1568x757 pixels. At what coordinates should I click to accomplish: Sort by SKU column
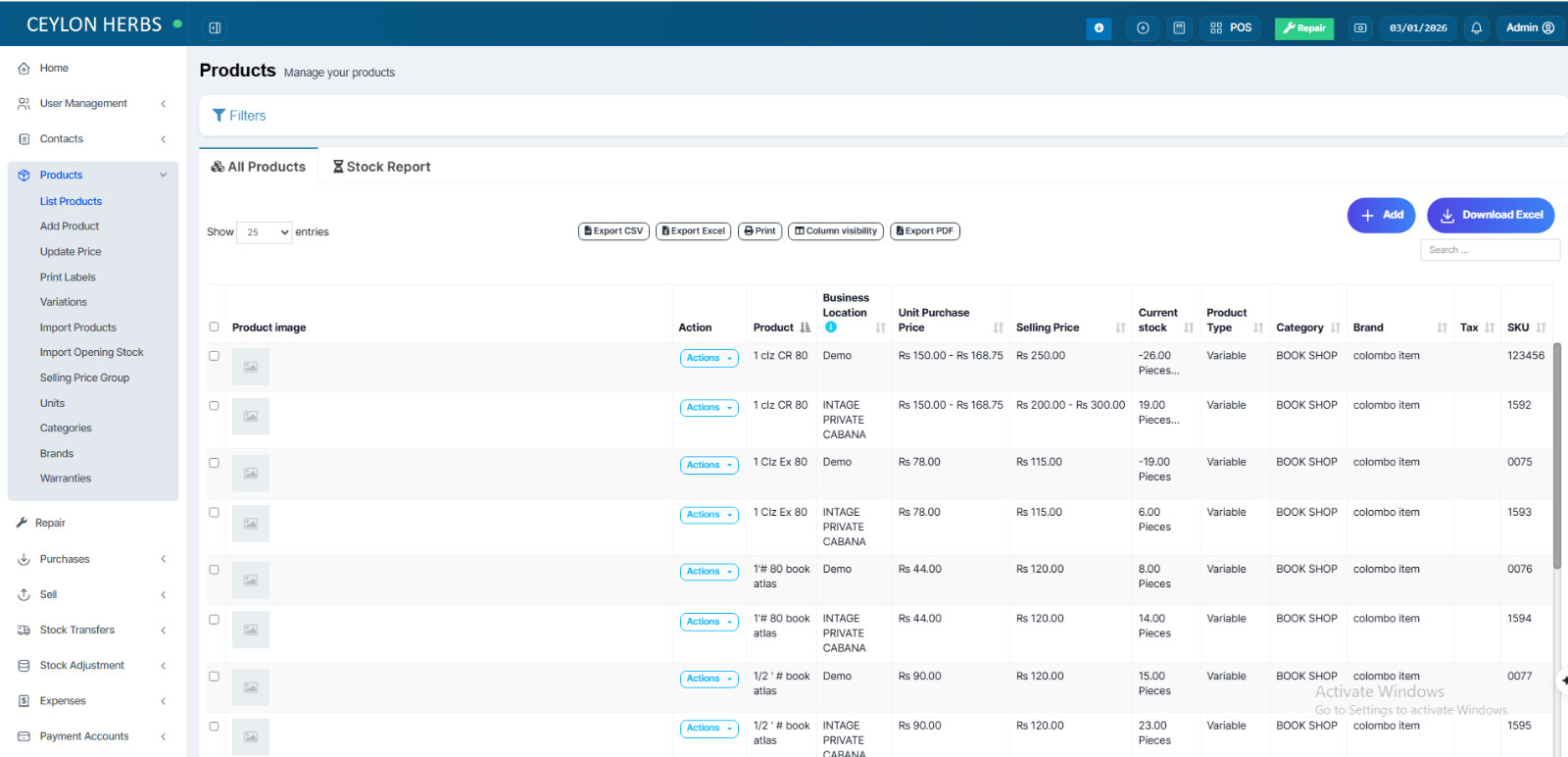1526,328
